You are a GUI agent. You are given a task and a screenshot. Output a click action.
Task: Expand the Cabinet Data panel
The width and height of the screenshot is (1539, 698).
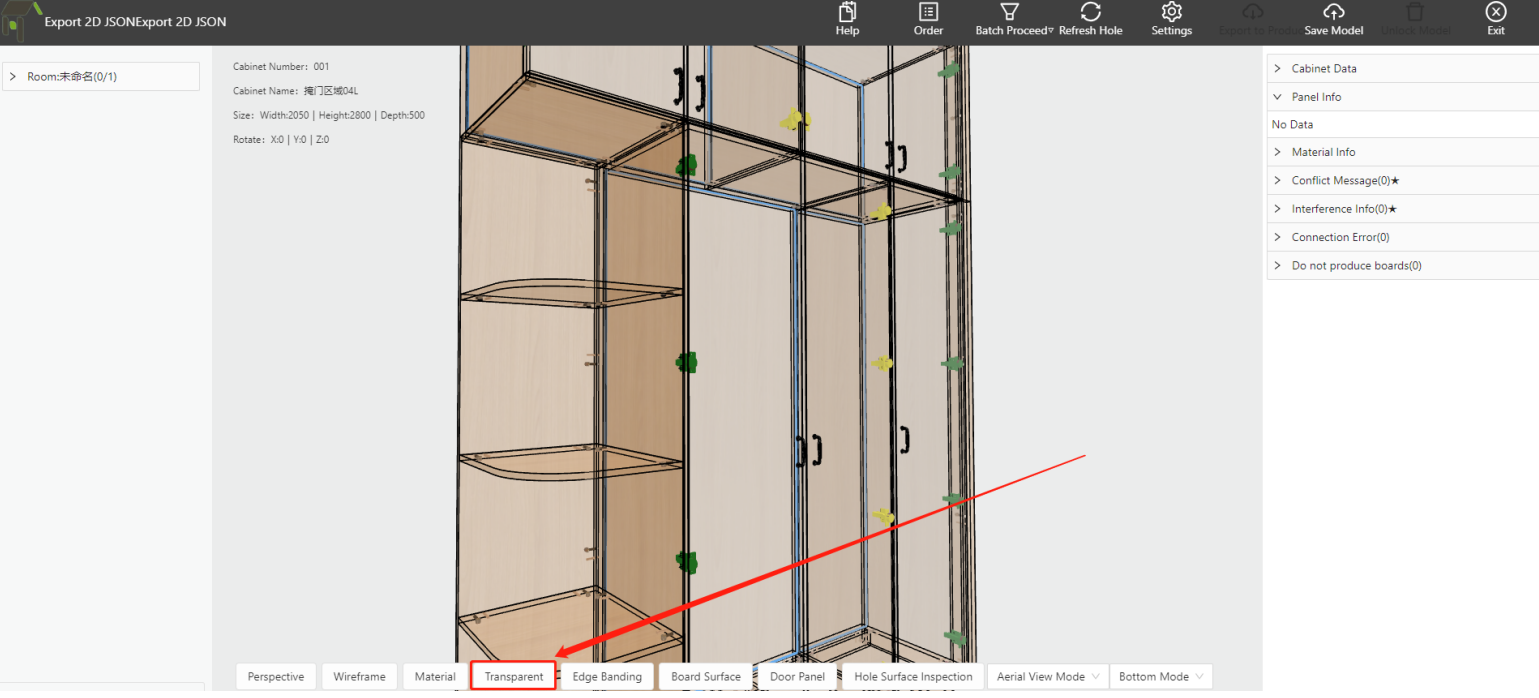pos(1403,69)
